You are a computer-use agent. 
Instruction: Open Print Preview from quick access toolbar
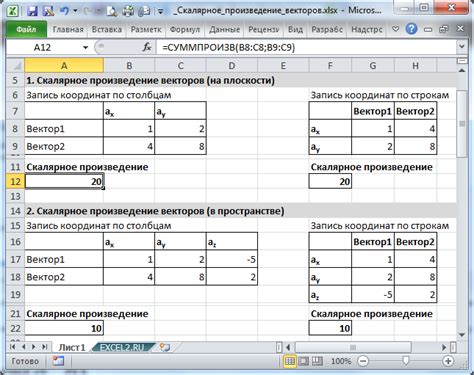112,11
